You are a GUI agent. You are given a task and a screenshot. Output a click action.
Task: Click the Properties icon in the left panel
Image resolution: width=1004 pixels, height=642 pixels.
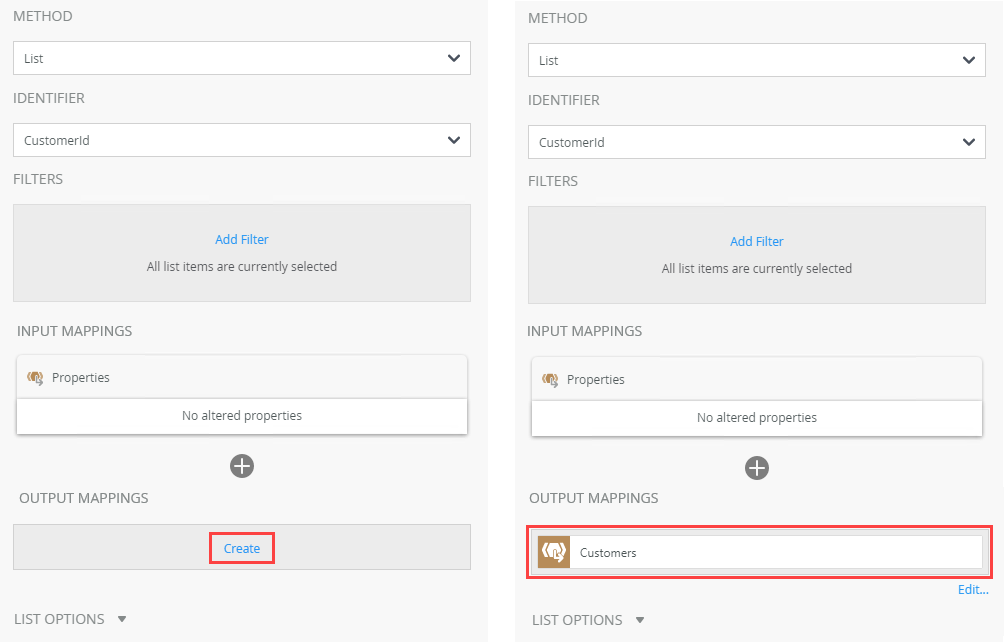coord(36,378)
